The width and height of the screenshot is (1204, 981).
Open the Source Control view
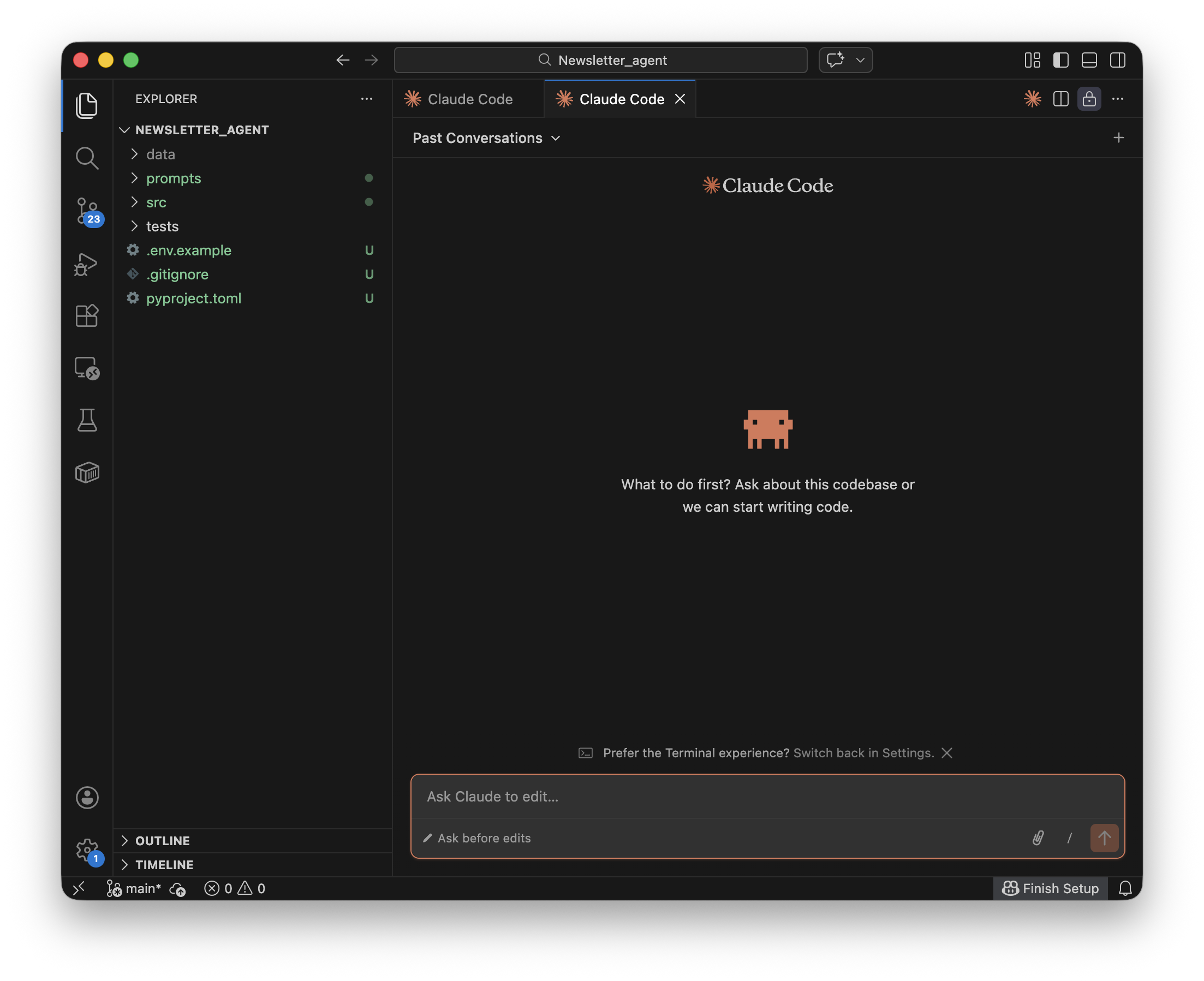point(87,211)
